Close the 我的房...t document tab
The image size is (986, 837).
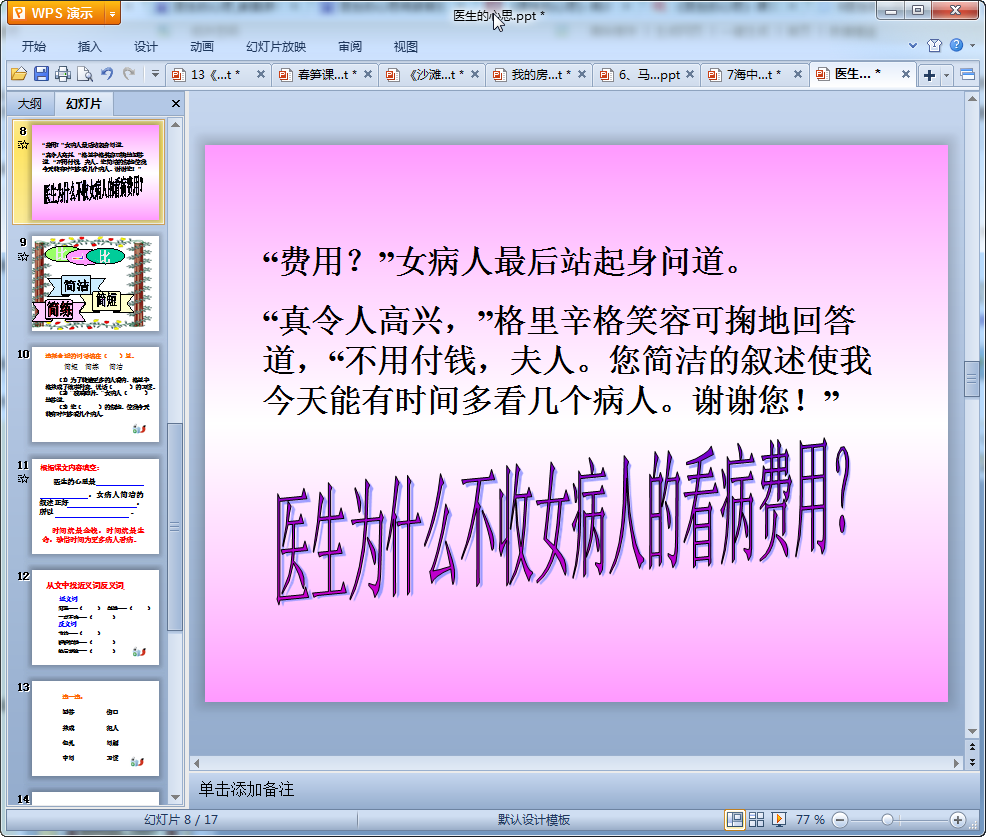coord(582,74)
